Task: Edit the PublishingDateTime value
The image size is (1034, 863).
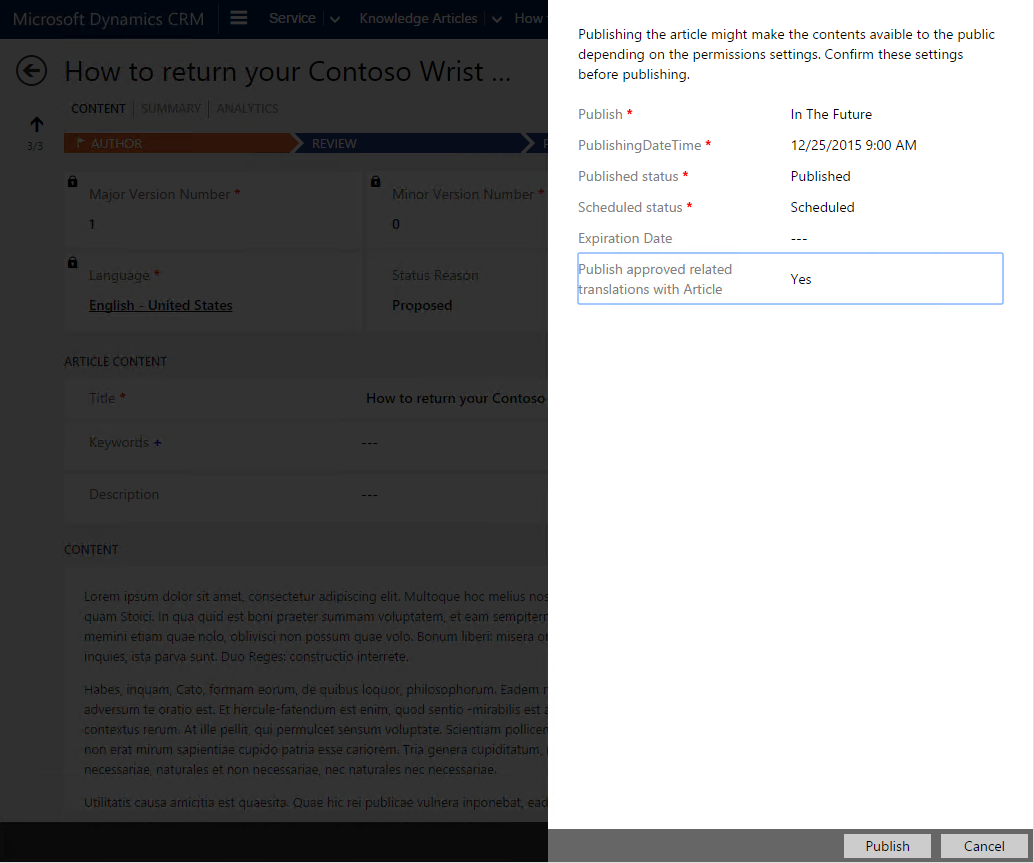Action: (x=853, y=145)
